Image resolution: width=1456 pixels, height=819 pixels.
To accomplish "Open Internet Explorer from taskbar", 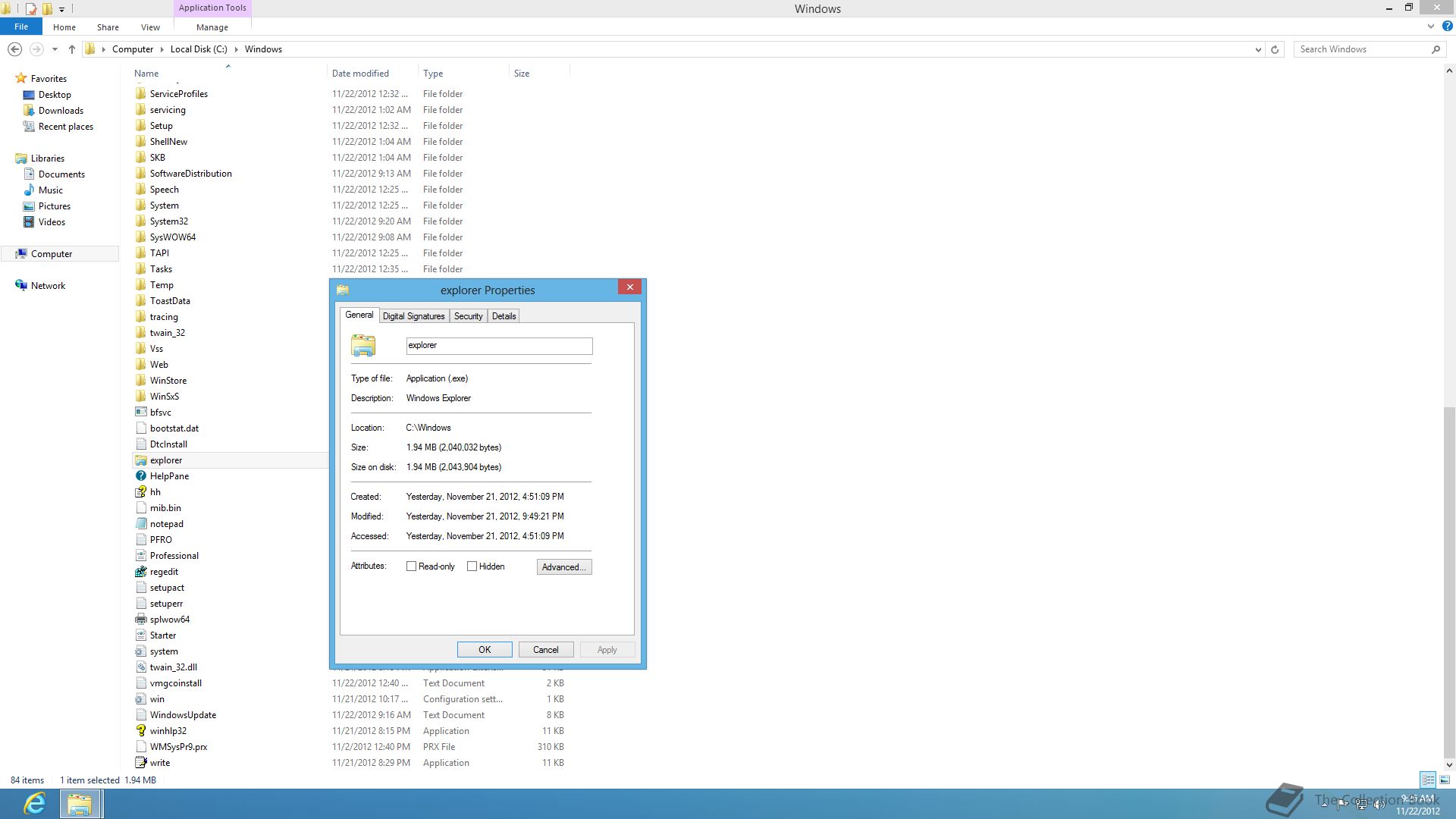I will pos(35,803).
